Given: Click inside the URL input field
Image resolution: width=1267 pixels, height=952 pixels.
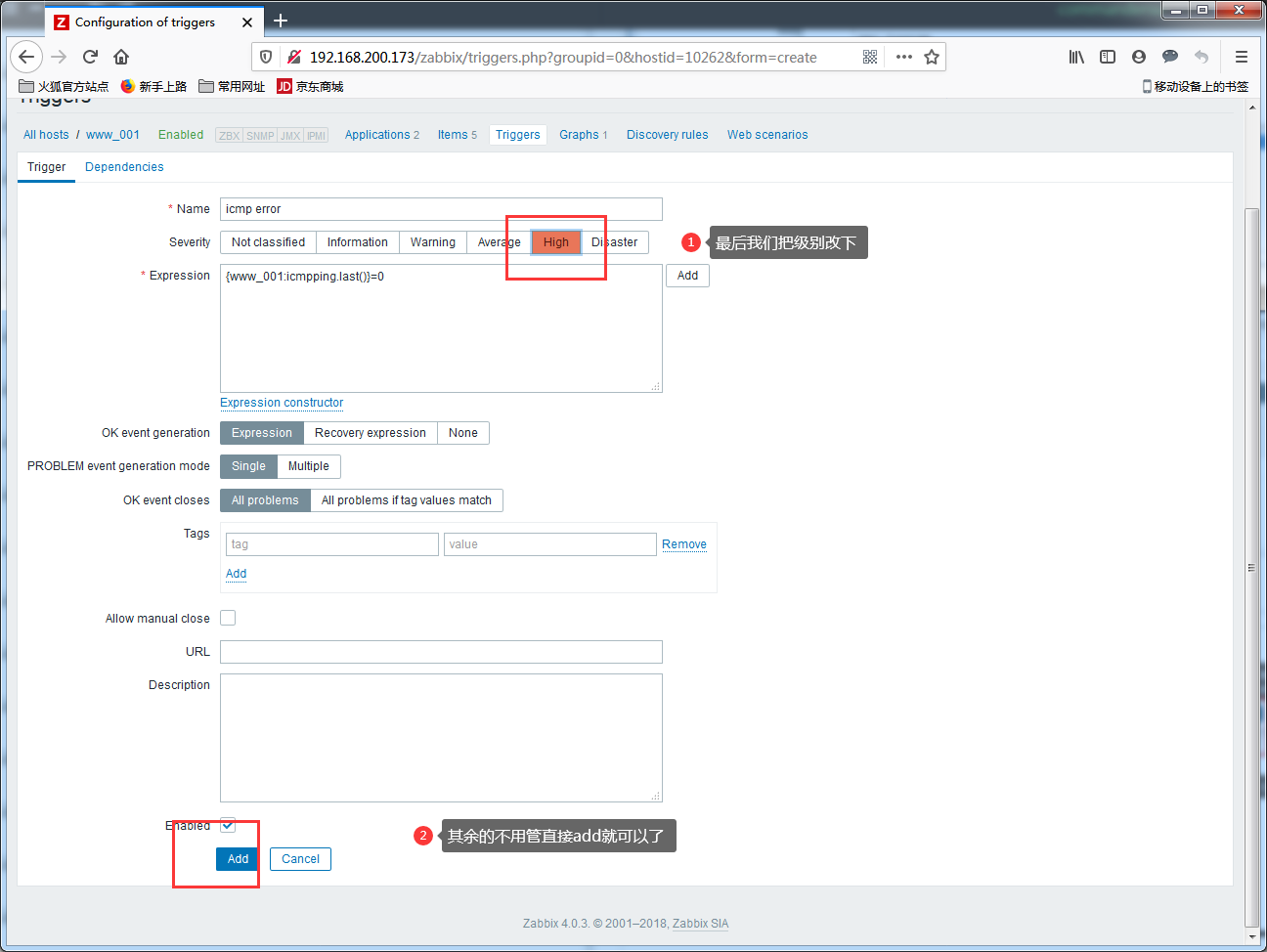Looking at the screenshot, I should (441, 652).
